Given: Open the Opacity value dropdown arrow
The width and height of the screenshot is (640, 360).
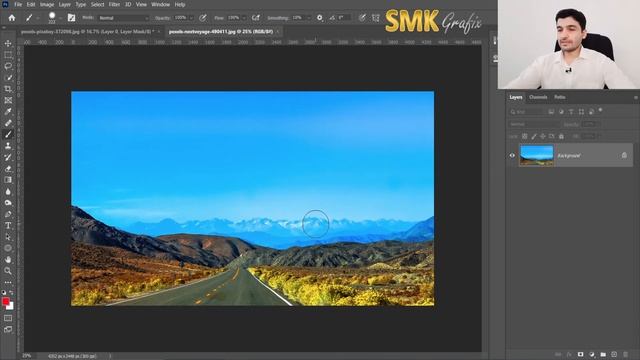Looking at the screenshot, I should tap(191, 18).
